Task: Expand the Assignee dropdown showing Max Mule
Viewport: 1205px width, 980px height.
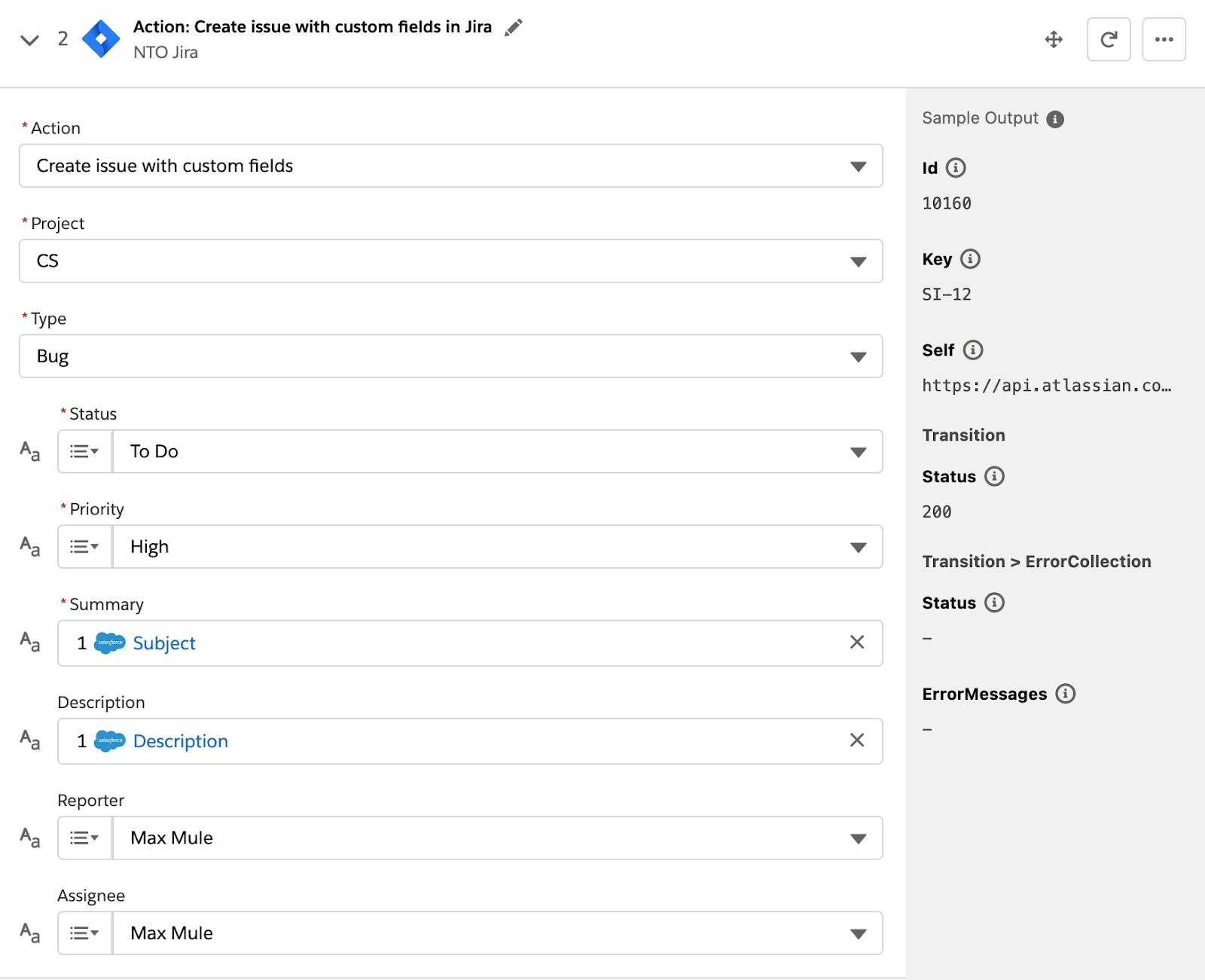Action: tap(497, 933)
